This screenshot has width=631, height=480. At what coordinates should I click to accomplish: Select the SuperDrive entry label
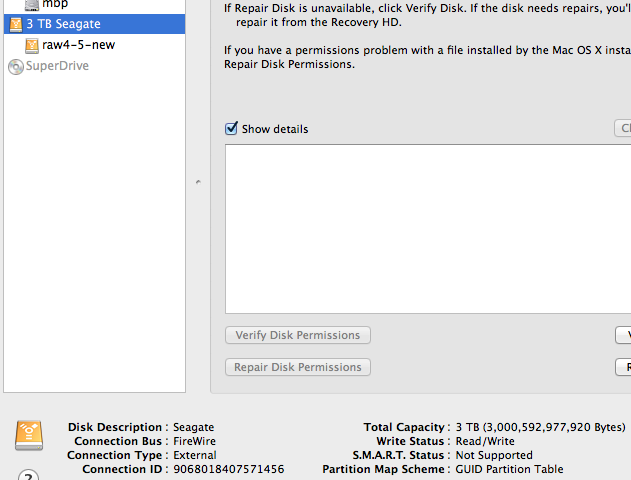pyautogui.click(x=57, y=66)
